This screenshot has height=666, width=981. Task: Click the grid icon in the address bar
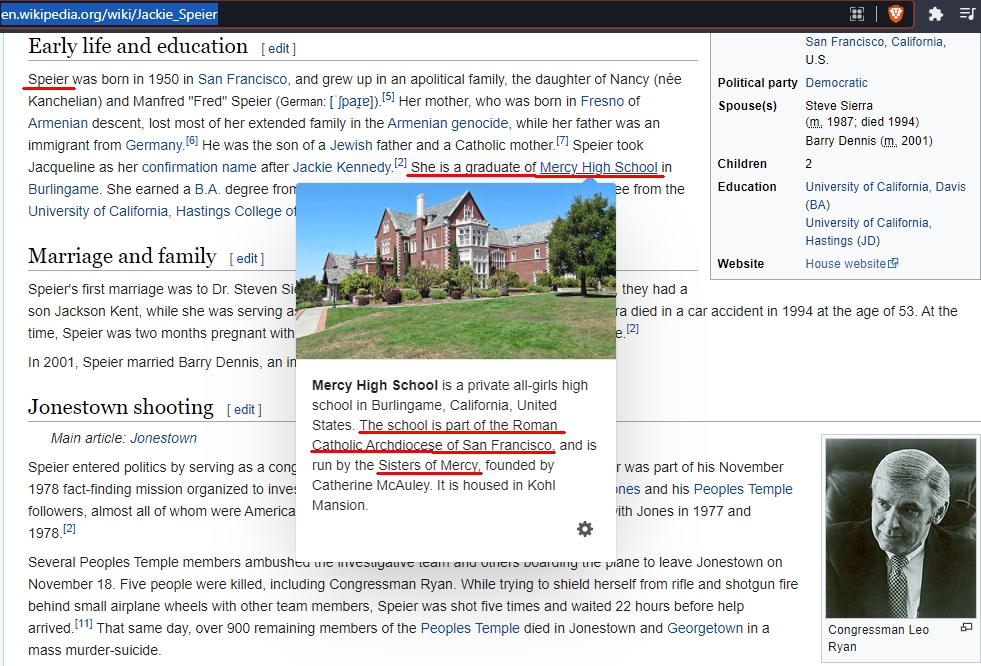[856, 14]
